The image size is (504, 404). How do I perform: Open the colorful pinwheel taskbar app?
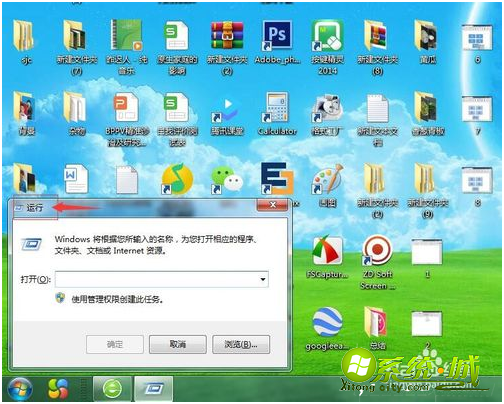click(58, 389)
